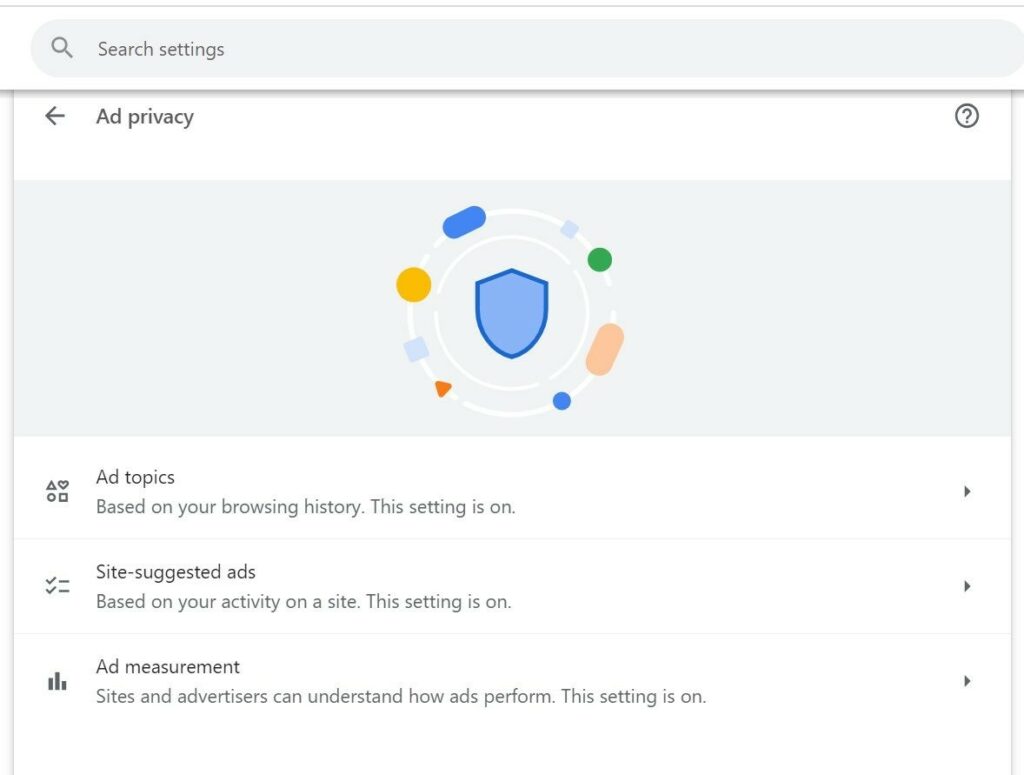1024x775 pixels.
Task: Click the blue pill shape atop the illustration
Action: pyautogui.click(x=464, y=222)
